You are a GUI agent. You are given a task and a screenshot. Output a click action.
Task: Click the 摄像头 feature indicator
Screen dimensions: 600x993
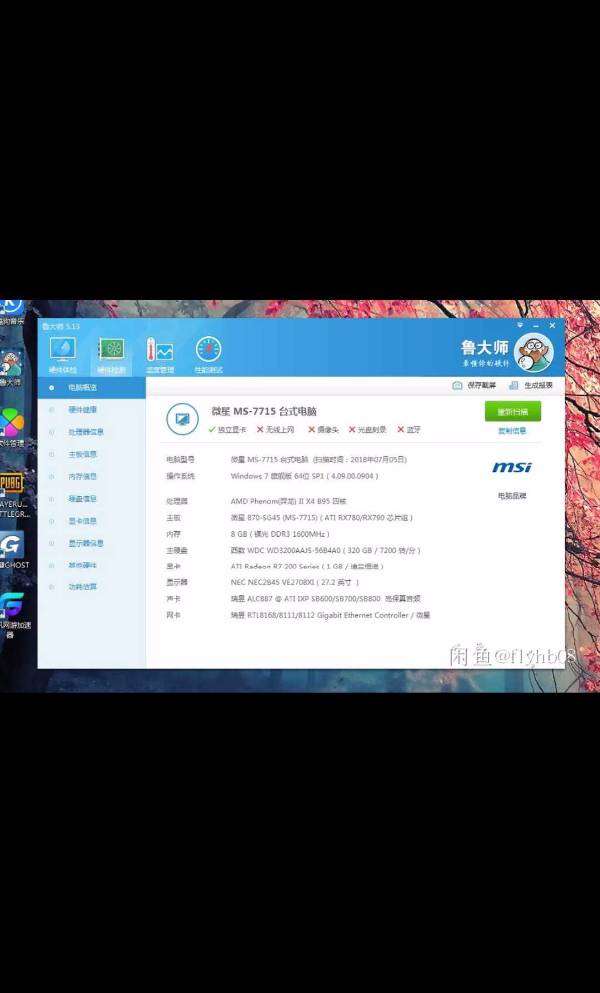pyautogui.click(x=324, y=429)
